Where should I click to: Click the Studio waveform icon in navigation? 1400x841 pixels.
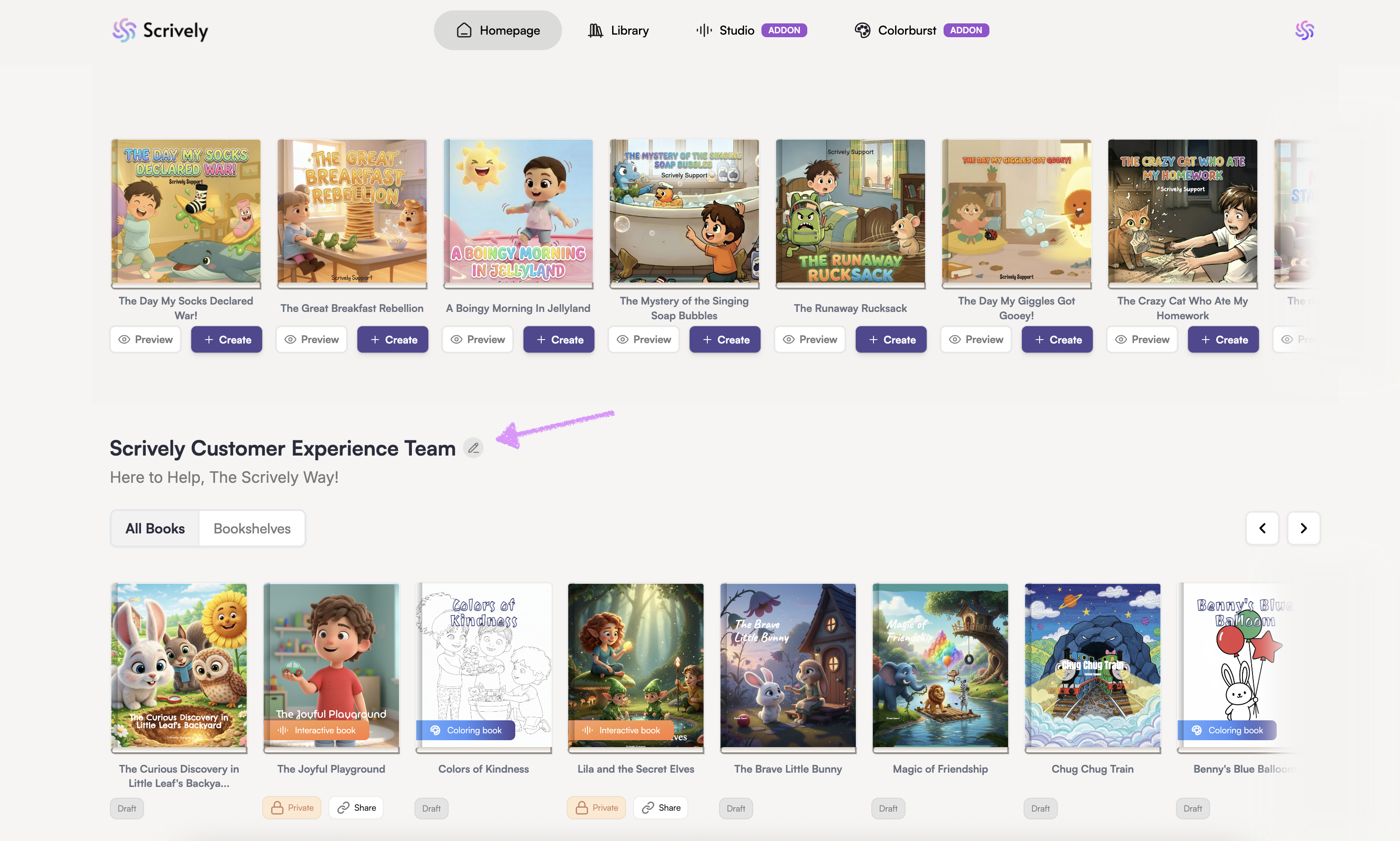[x=704, y=31]
